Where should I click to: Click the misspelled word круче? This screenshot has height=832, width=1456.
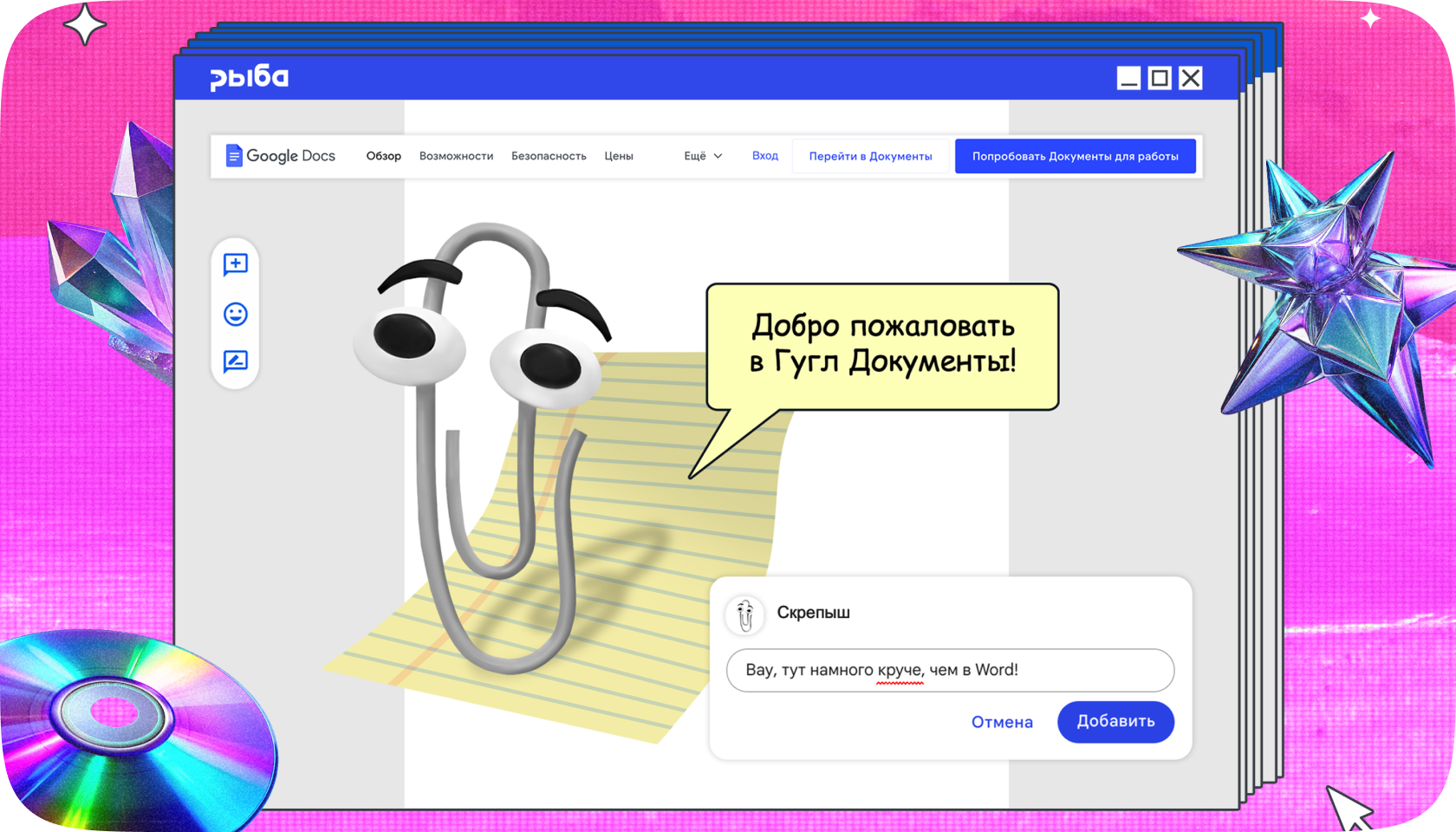tap(900, 670)
